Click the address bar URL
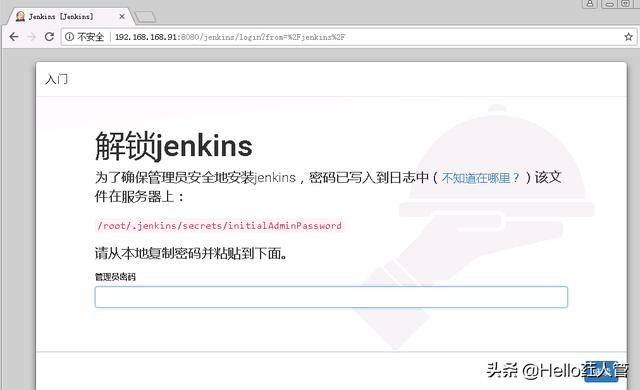640x390 pixels. tap(230, 37)
